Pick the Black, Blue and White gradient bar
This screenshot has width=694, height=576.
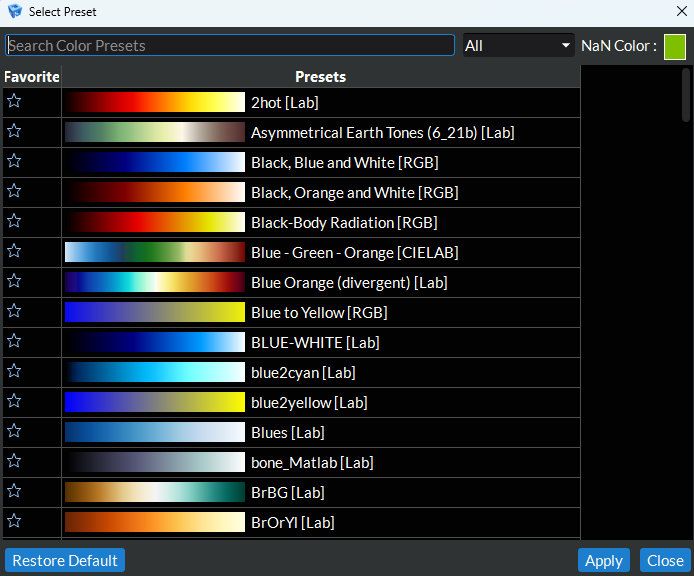(155, 162)
